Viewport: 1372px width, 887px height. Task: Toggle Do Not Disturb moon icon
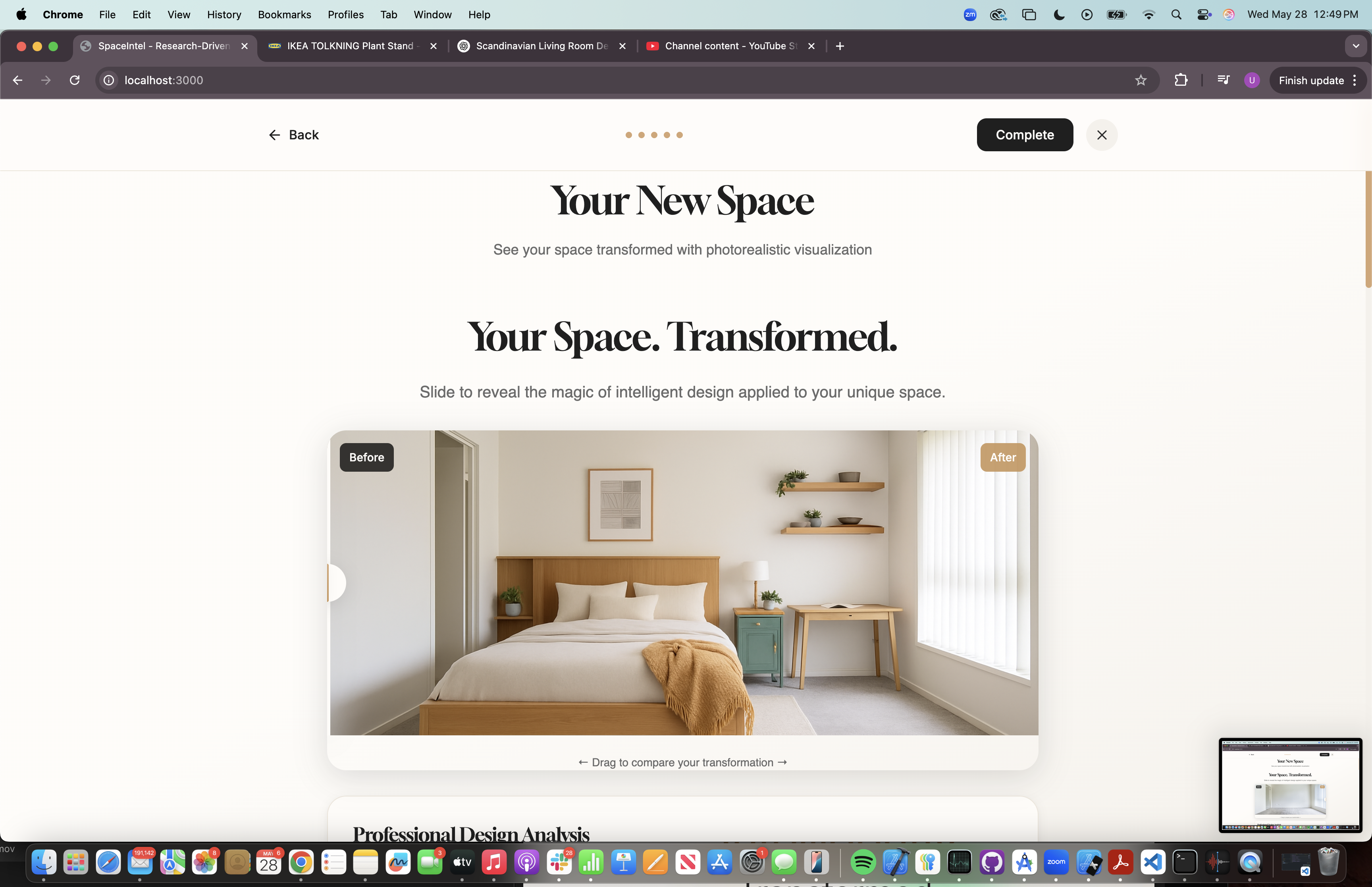click(x=1059, y=14)
